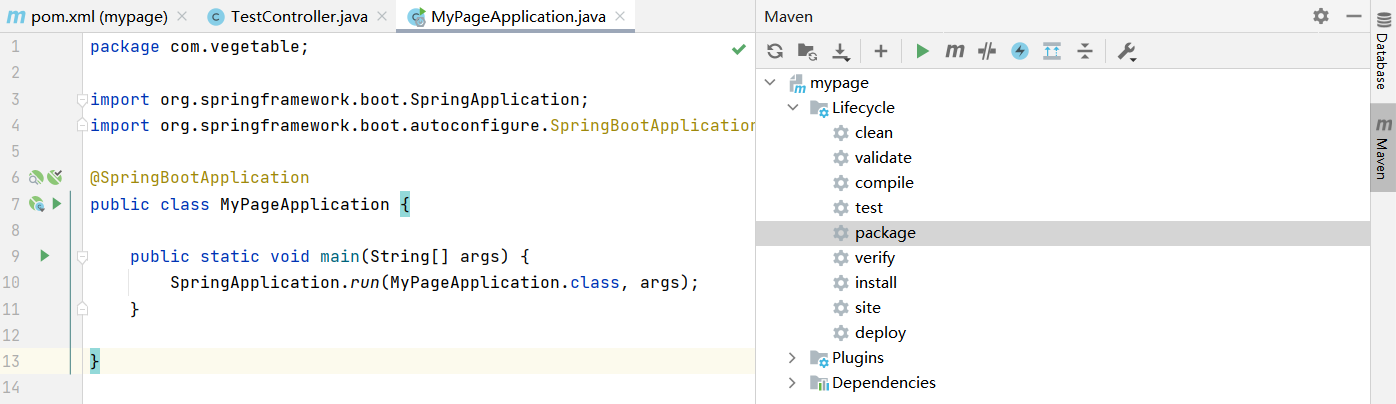Click the green inspection checkmark in editor
Image resolution: width=1396 pixels, height=404 pixels.
(738, 48)
